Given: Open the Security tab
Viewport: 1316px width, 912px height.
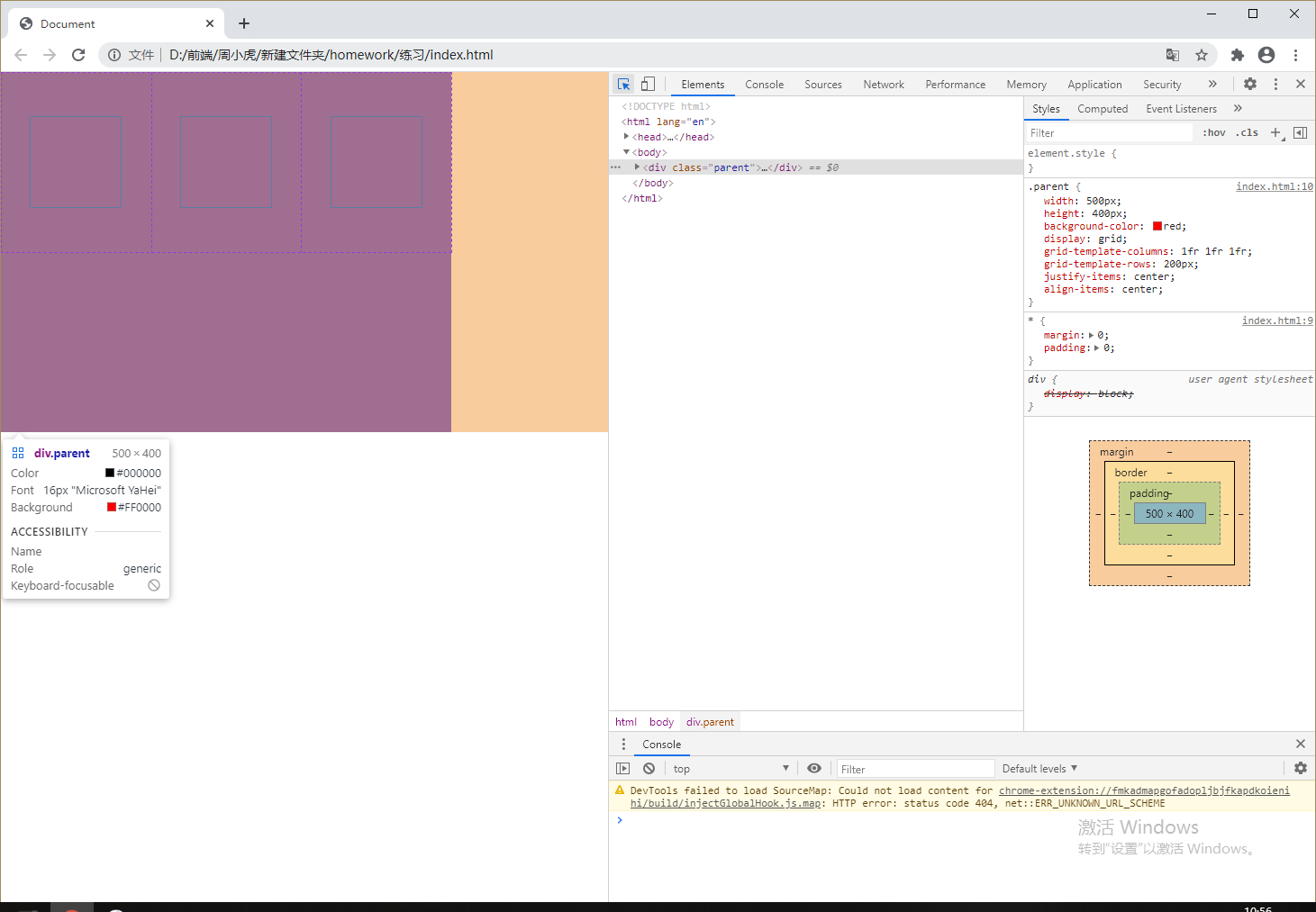Looking at the screenshot, I should tap(1162, 85).
